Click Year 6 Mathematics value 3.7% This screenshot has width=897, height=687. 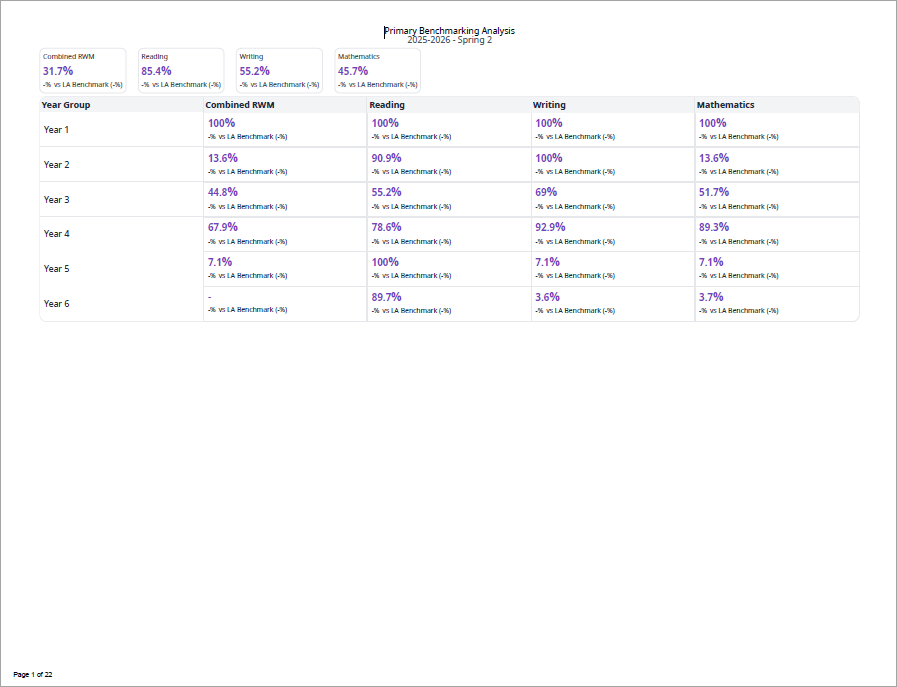point(711,297)
